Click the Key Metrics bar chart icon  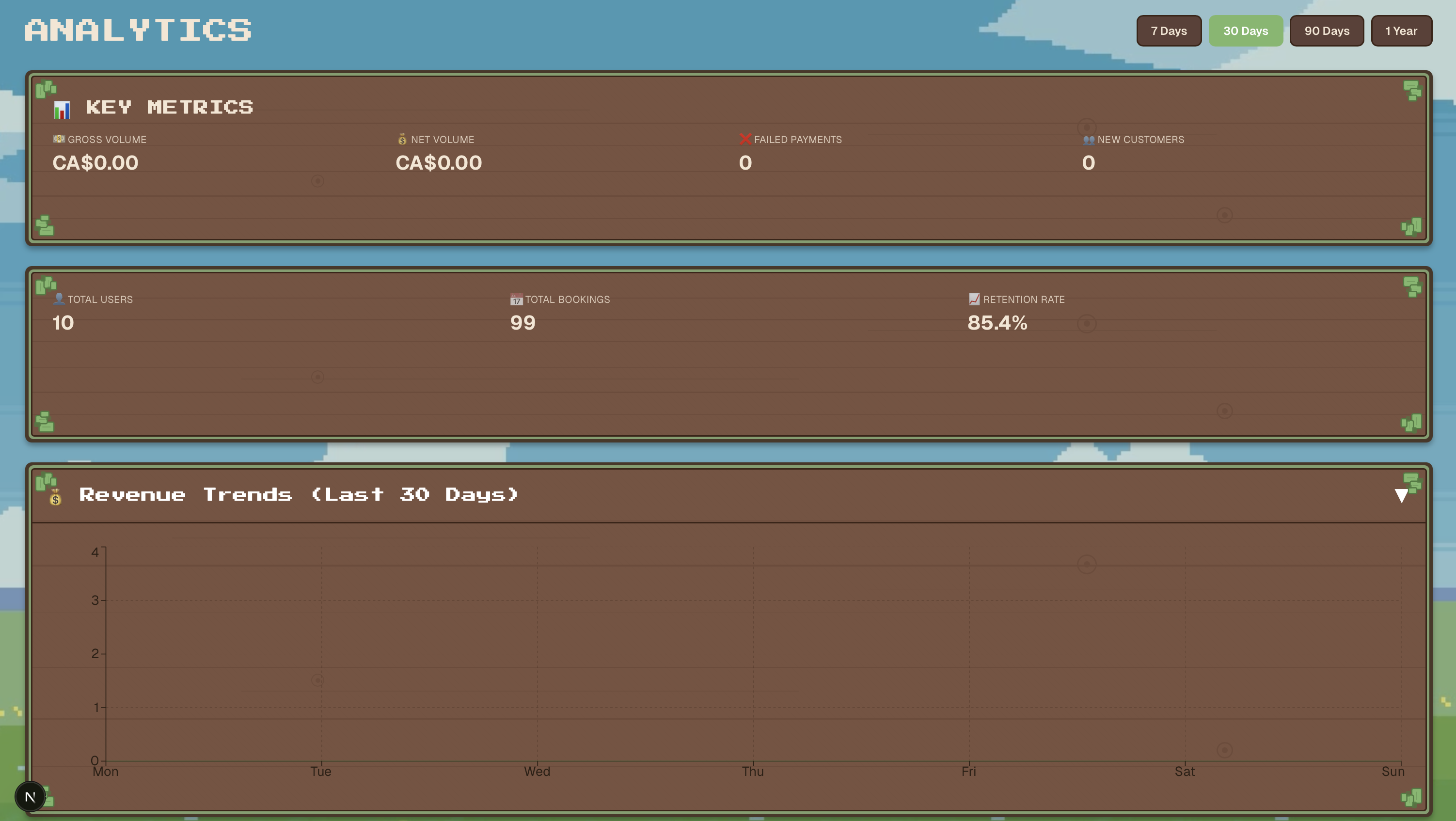62,110
